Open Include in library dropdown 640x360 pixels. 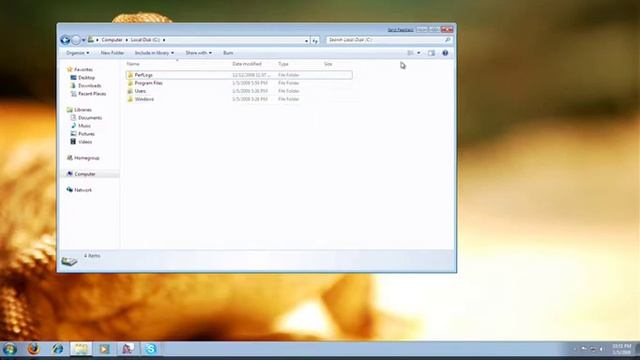(154, 53)
